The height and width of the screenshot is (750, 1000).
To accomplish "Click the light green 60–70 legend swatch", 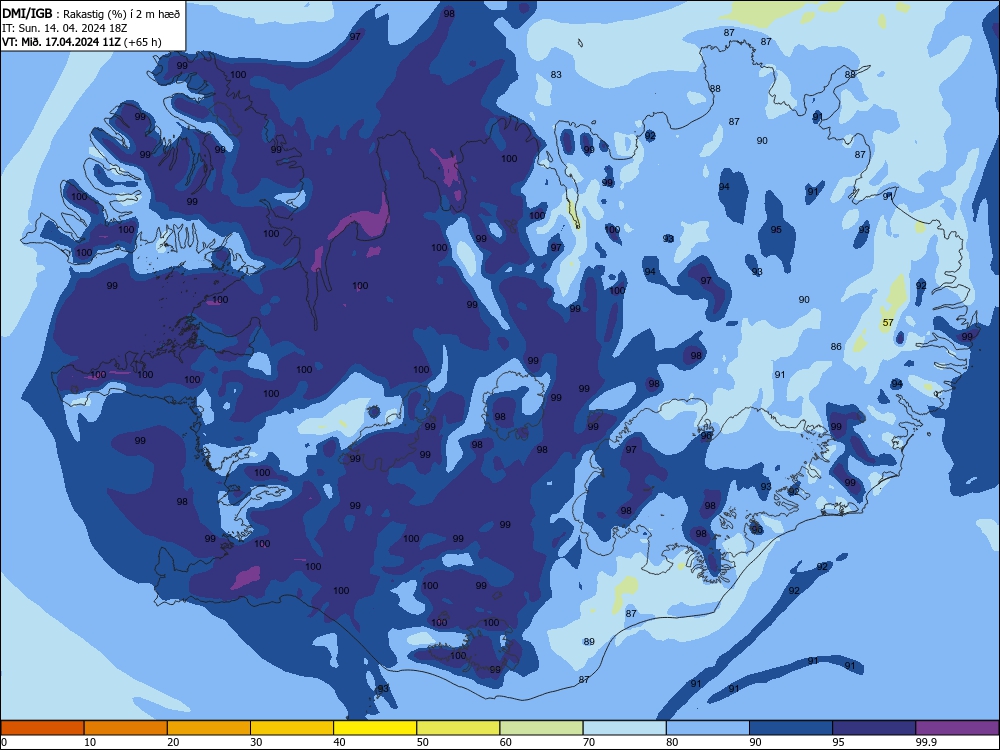I will (x=541, y=728).
